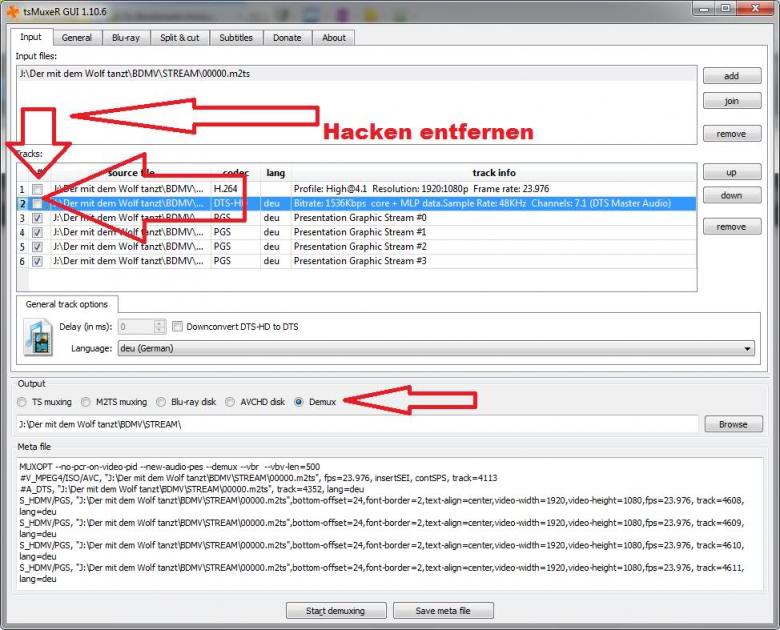The height and width of the screenshot is (630, 780).
Task: Select the Presentation Graphic Stream #2 row
Action: (x=357, y=247)
